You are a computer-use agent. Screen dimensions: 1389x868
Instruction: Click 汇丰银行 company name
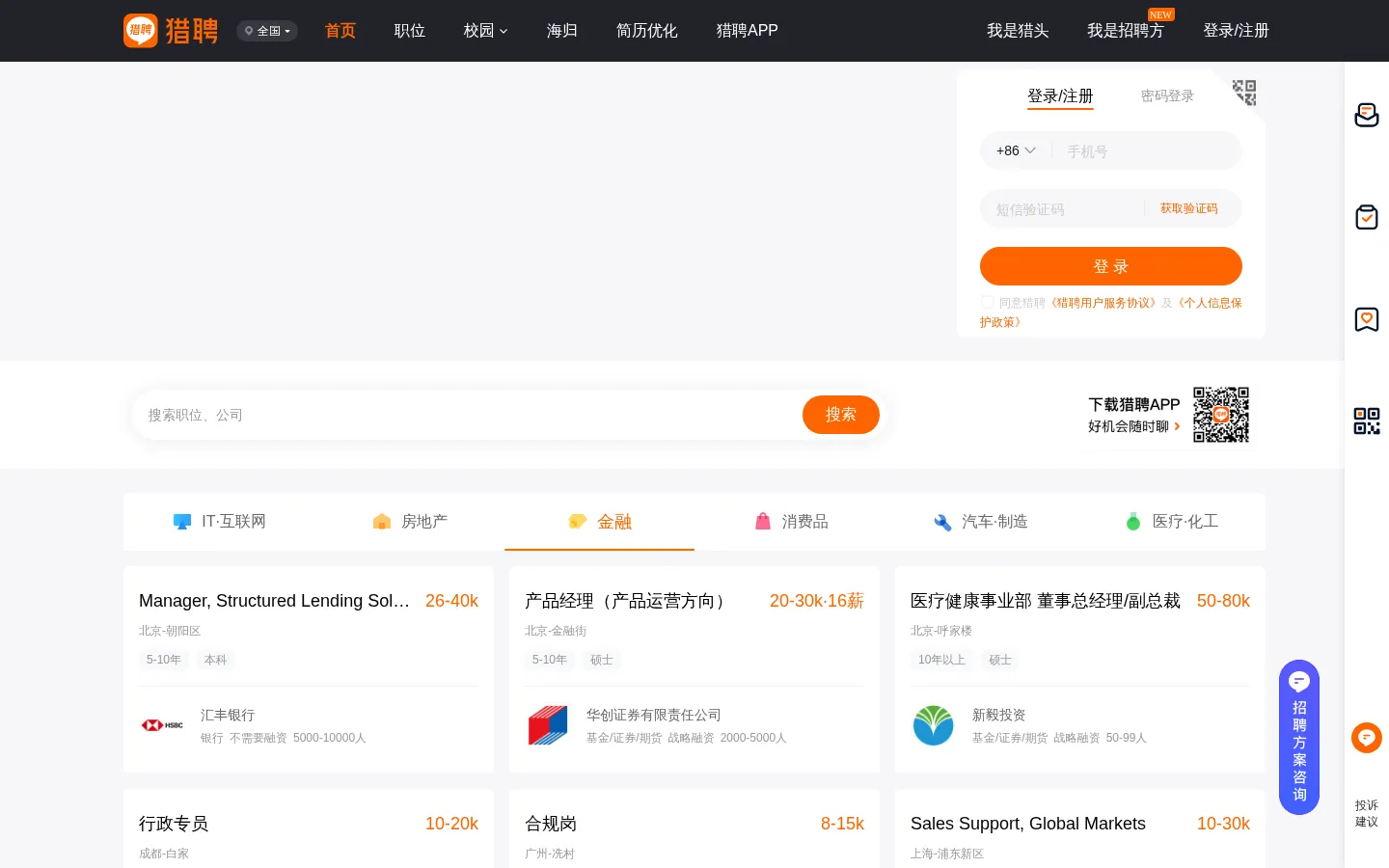(x=228, y=715)
